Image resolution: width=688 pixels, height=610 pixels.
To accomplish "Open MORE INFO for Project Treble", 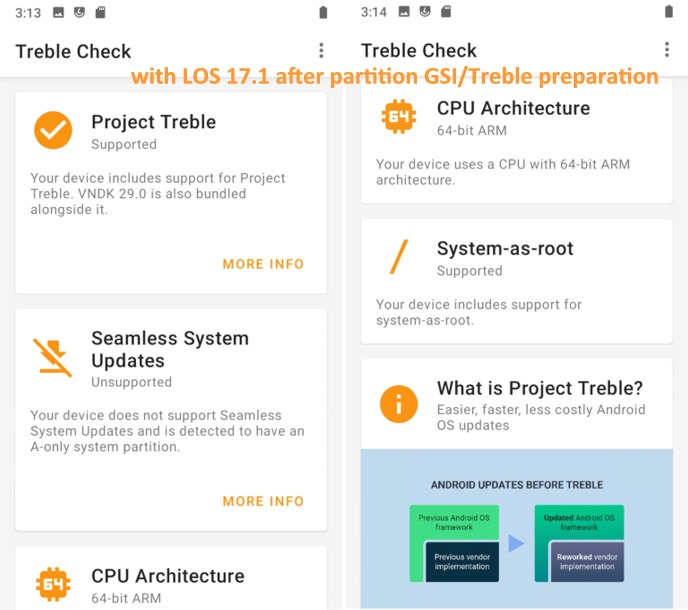I will point(263,264).
